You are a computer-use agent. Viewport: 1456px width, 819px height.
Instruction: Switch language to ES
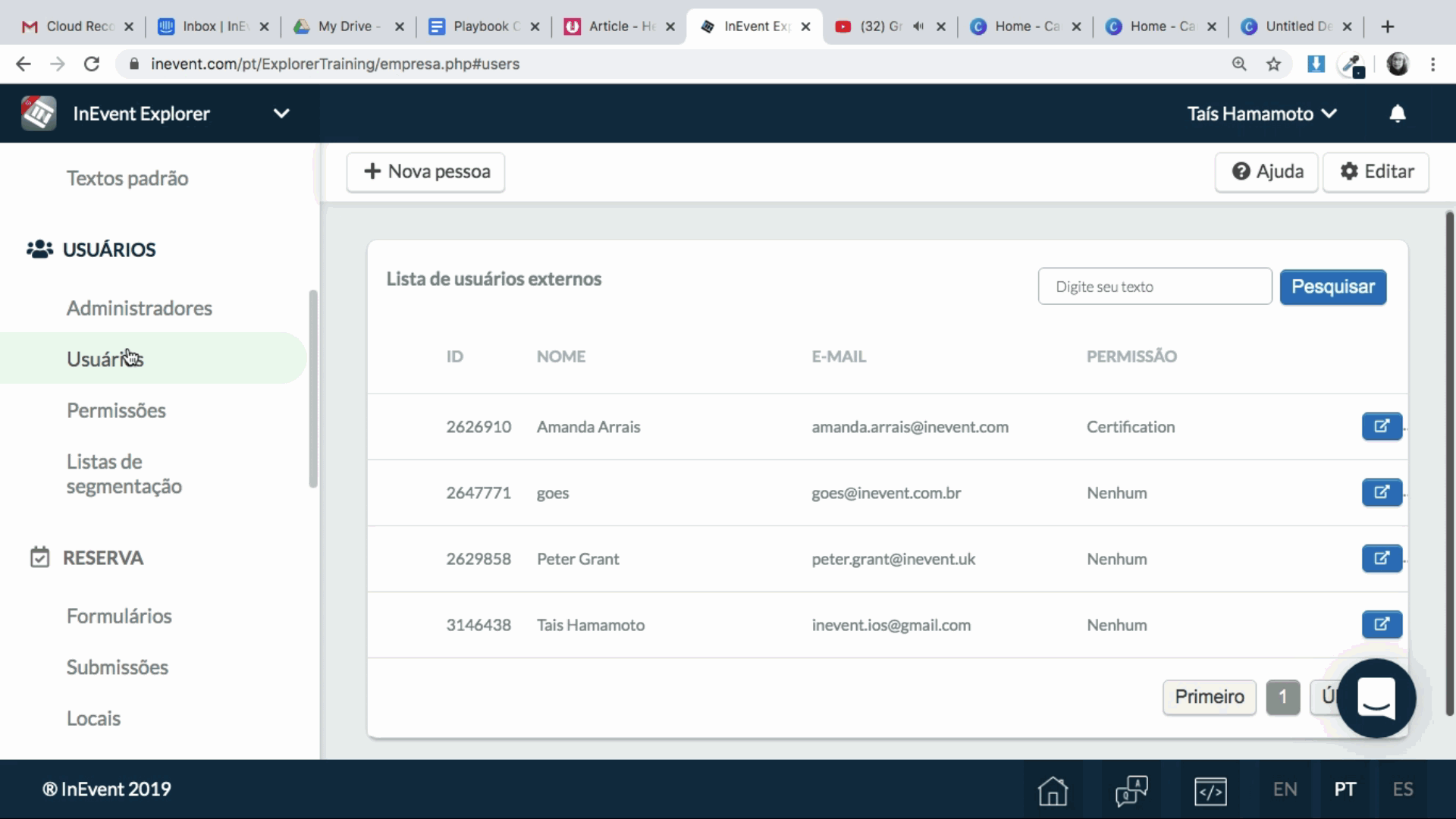[1402, 789]
